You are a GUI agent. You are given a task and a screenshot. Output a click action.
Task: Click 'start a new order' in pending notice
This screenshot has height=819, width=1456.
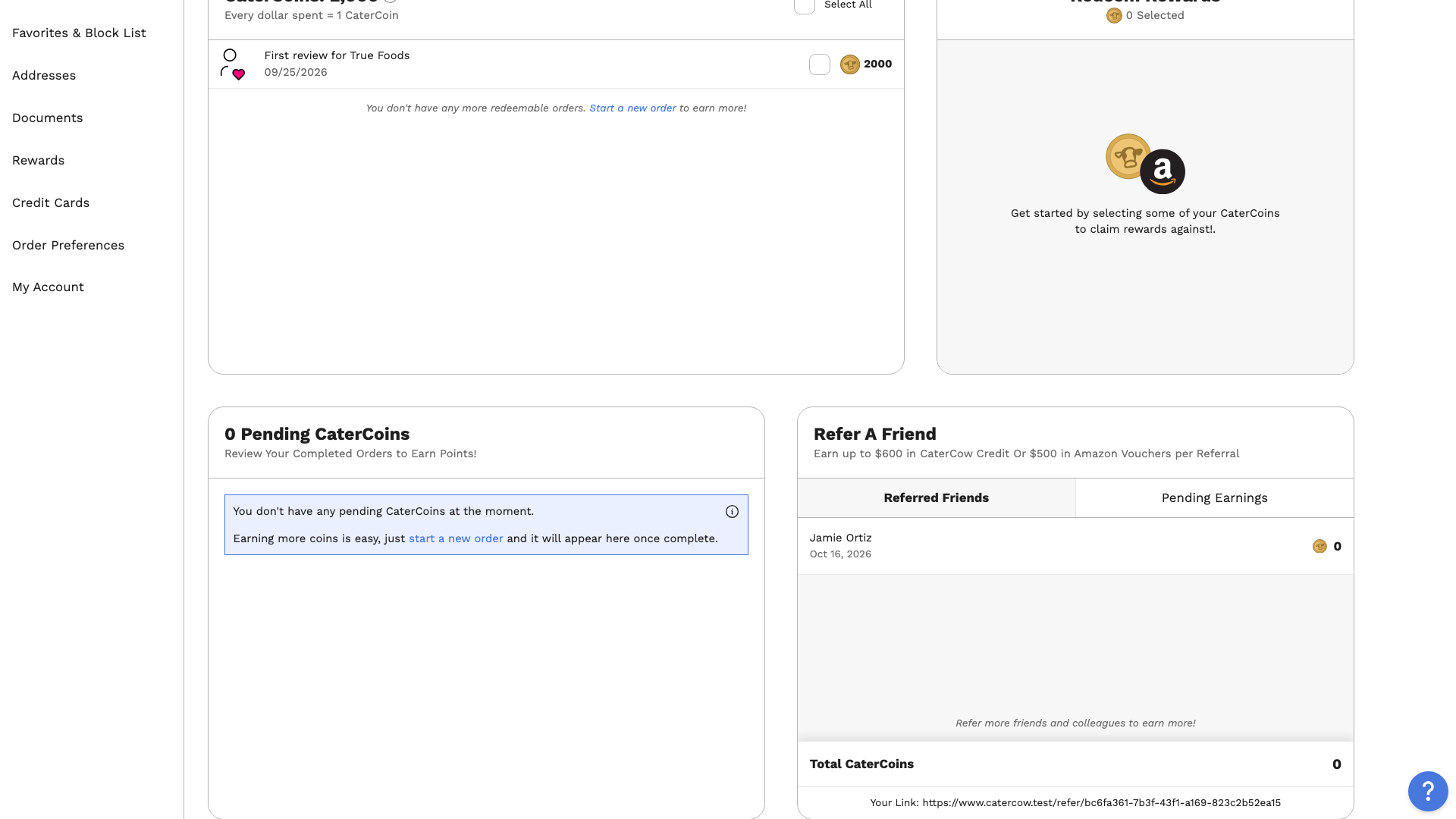coord(456,539)
